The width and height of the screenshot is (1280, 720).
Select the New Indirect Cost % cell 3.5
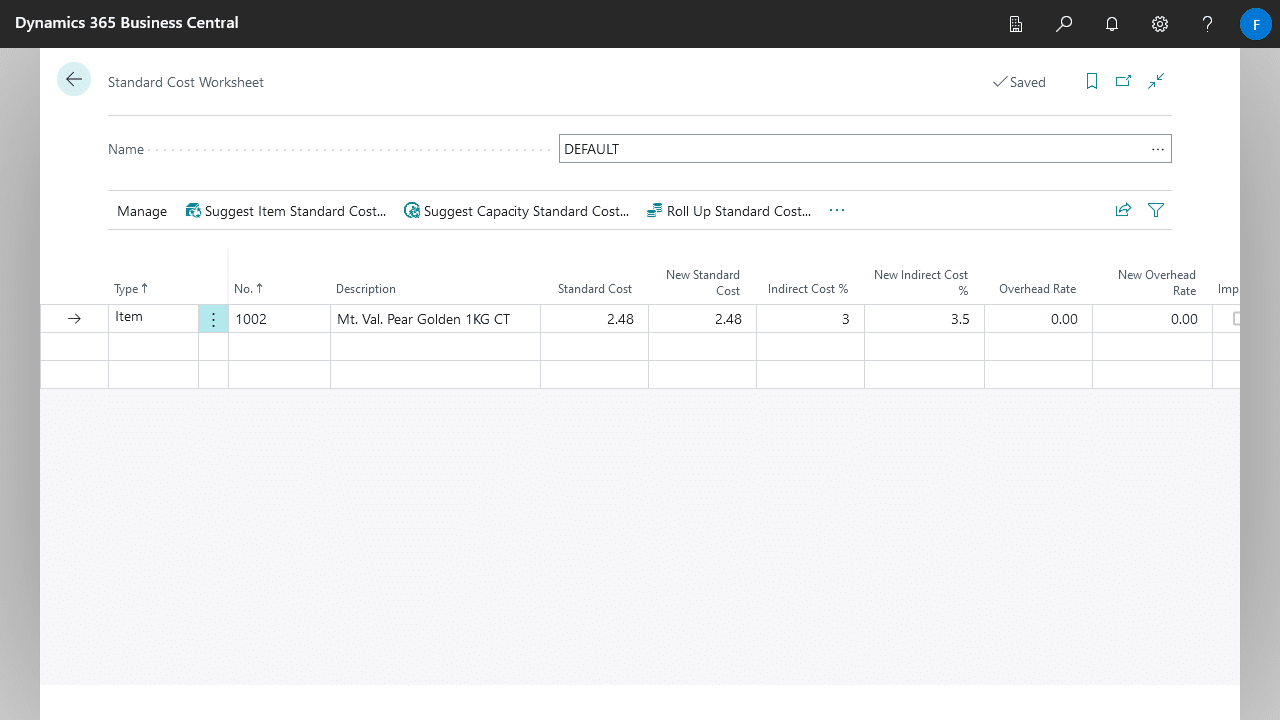pyautogui.click(x=924, y=319)
